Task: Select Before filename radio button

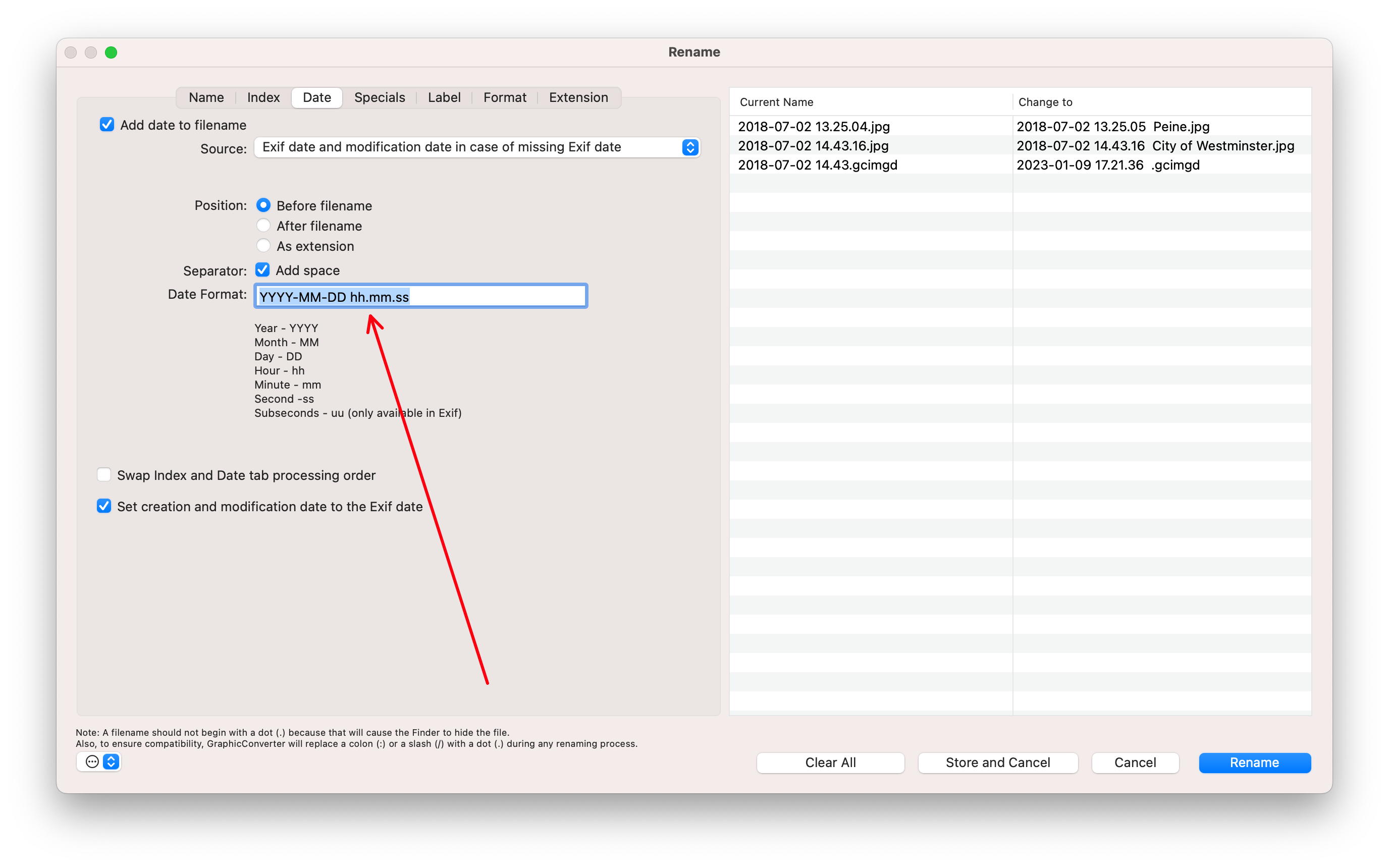Action: (263, 205)
